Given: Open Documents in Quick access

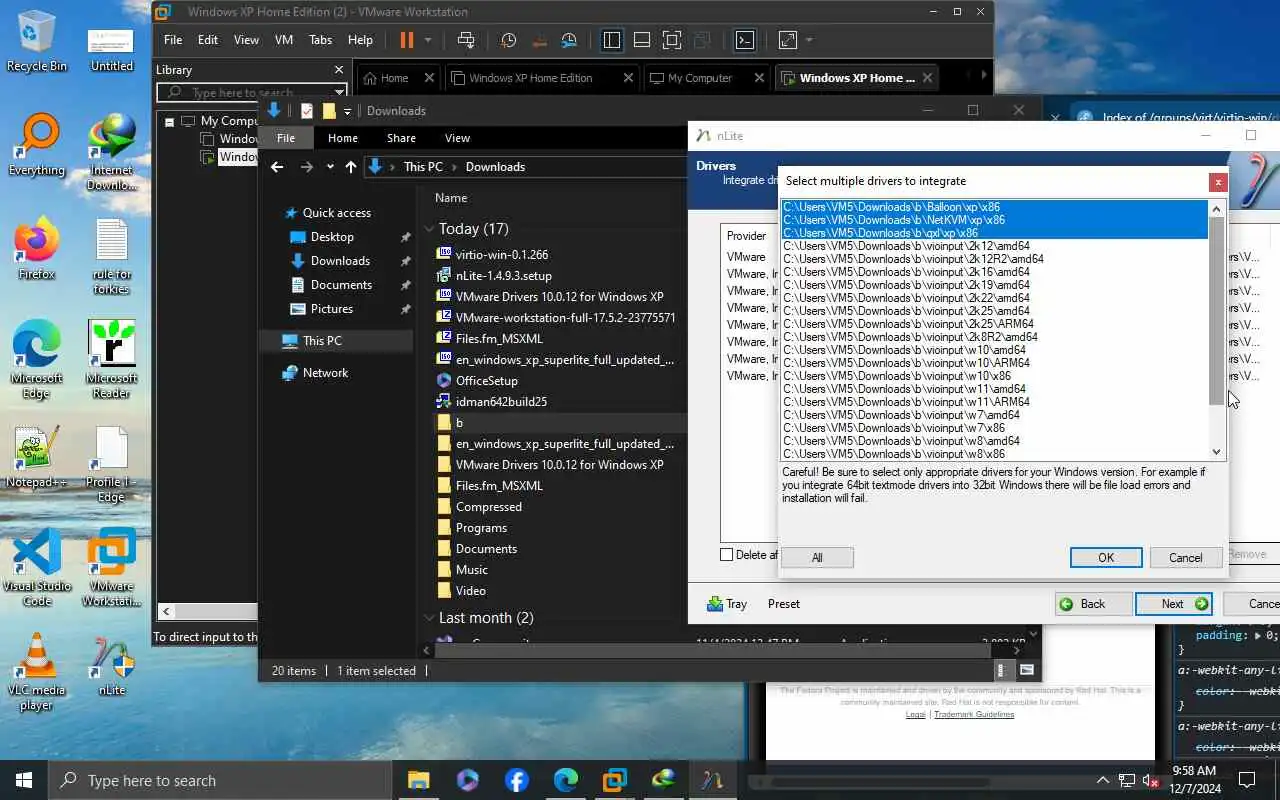Looking at the screenshot, I should coord(341,285).
